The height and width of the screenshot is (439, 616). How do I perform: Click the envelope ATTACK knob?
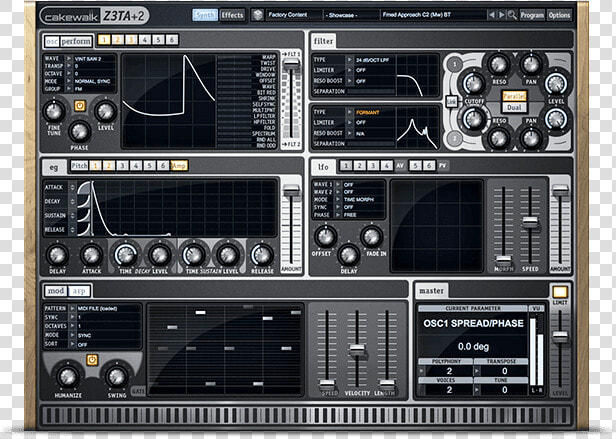[x=91, y=255]
